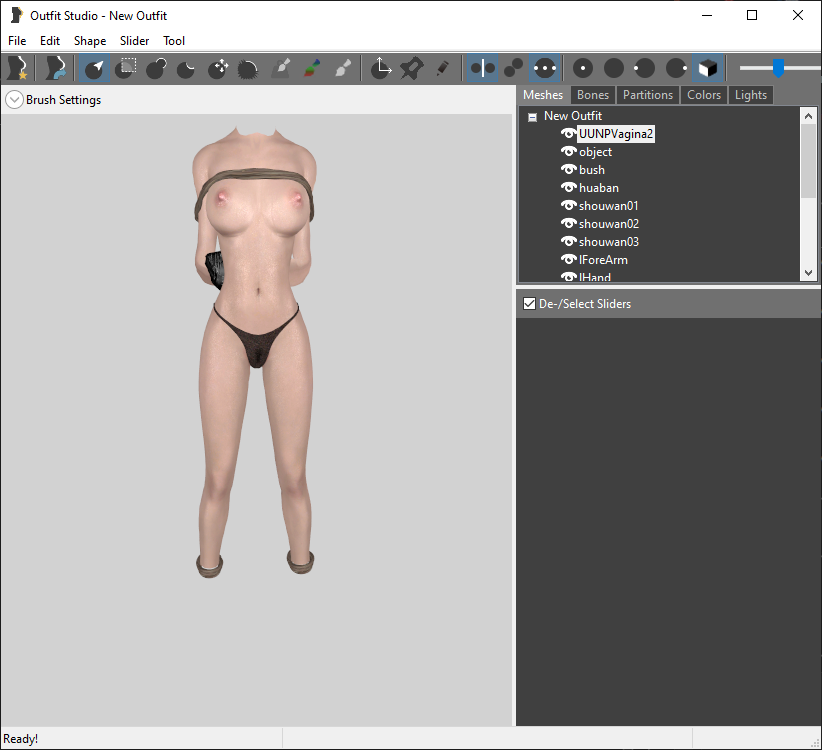Screen dimensions: 822x750
Task: Switch to right view circle icon
Action: (676, 68)
